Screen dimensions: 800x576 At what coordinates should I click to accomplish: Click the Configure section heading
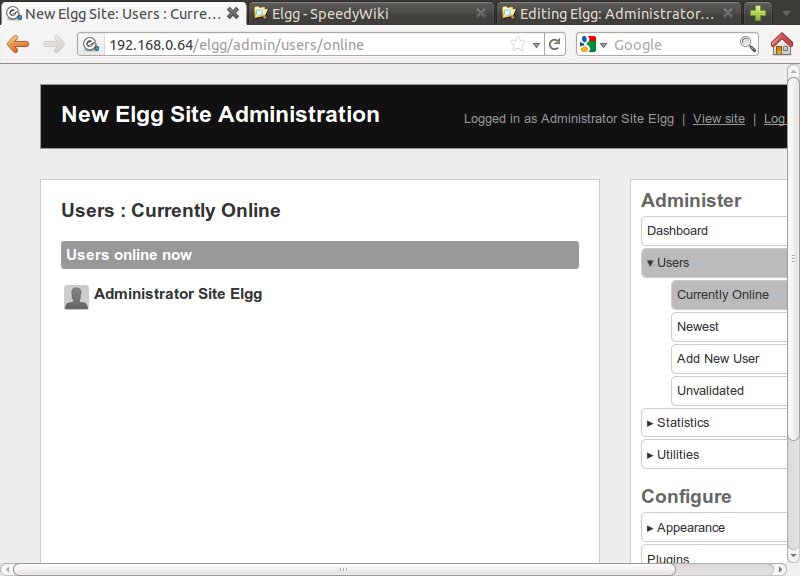[686, 496]
